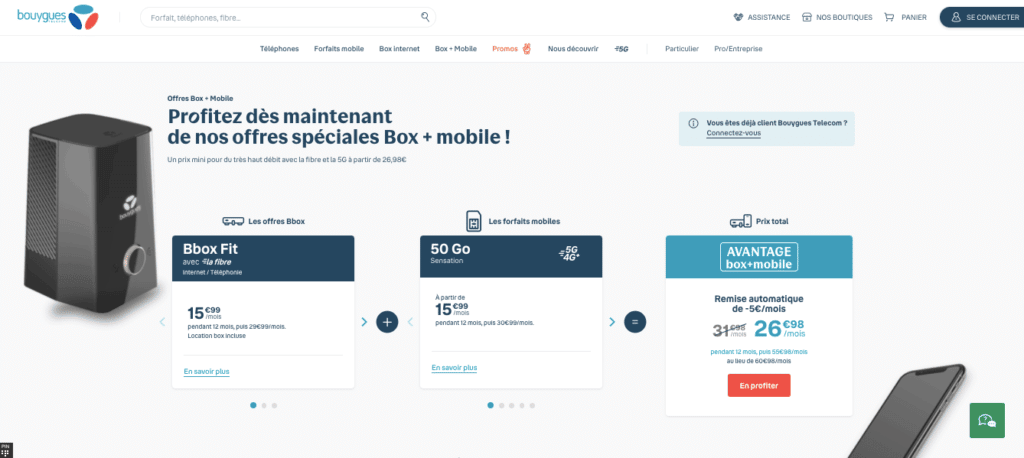1024x458 pixels.
Task: Open the 5G menu icon
Action: point(621,49)
